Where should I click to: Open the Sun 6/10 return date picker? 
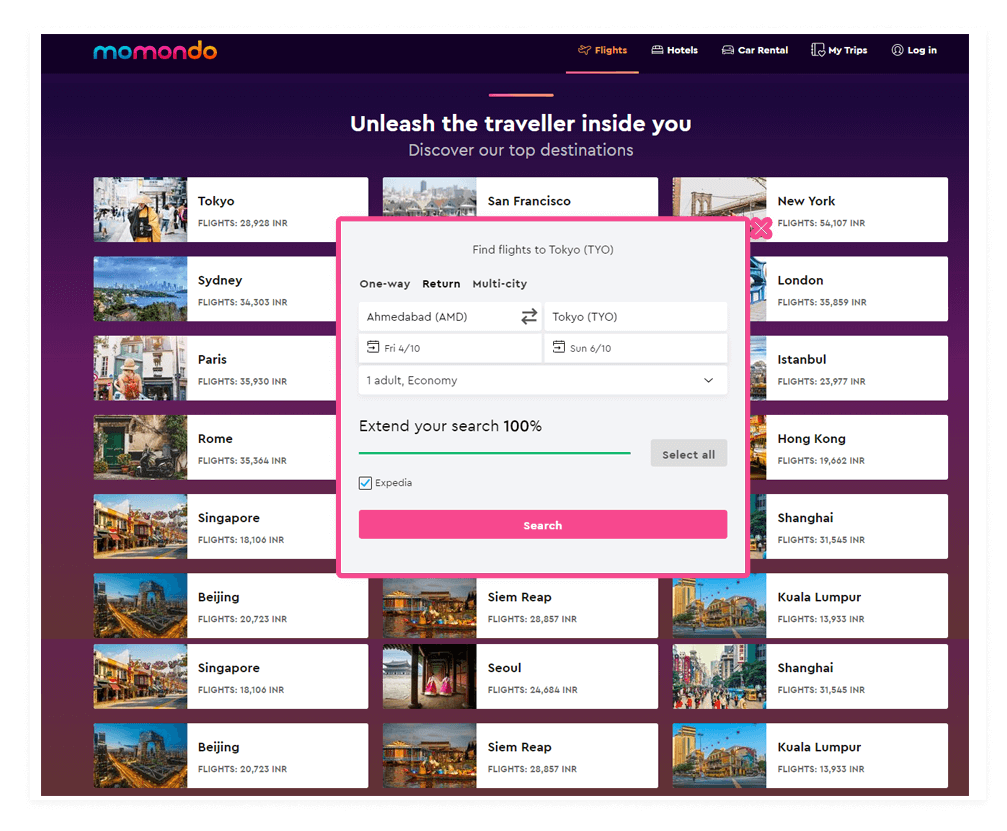(636, 348)
